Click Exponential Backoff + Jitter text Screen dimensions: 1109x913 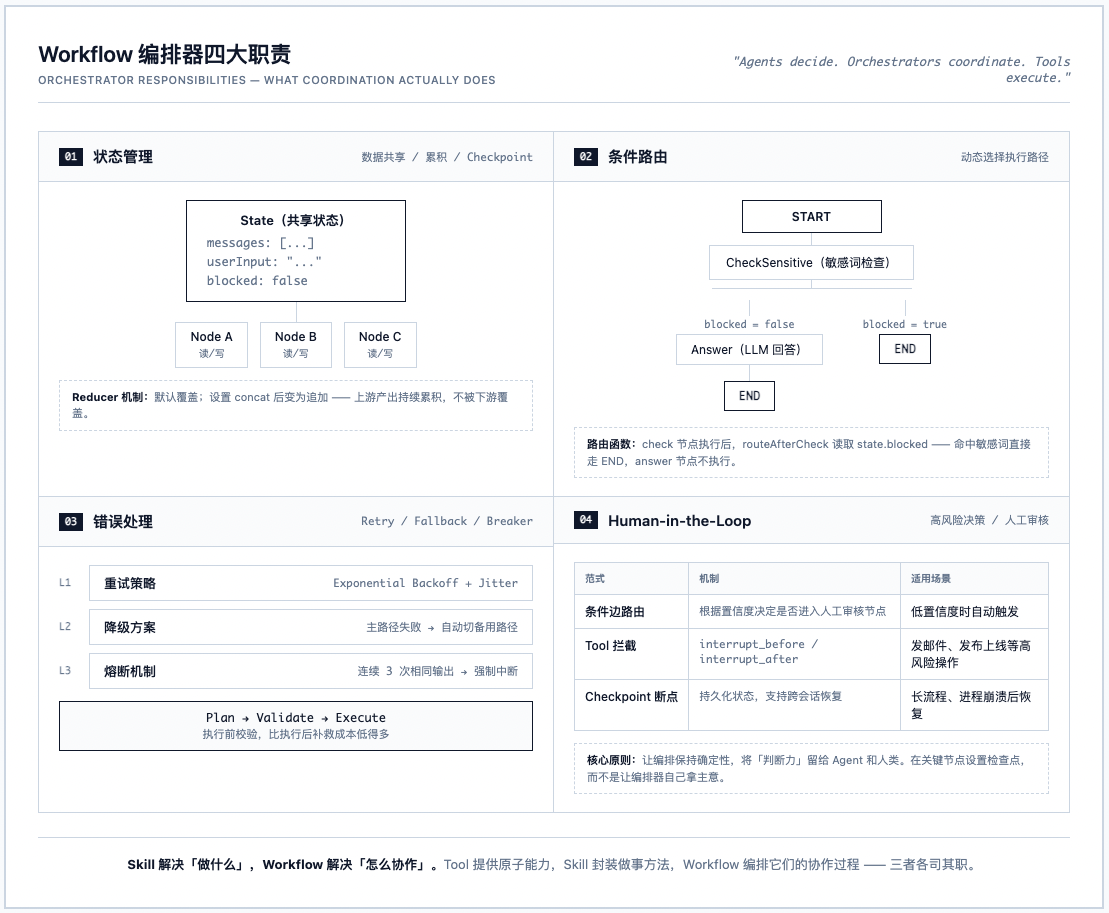coord(425,583)
